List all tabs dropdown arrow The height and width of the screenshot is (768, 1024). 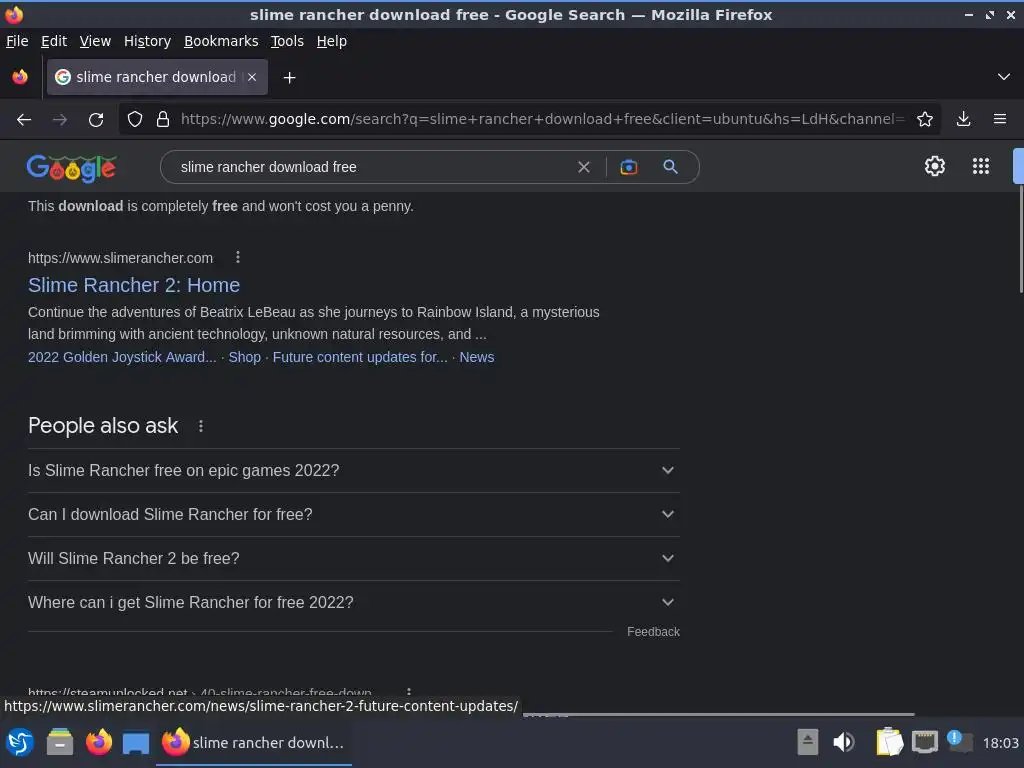(x=1003, y=77)
